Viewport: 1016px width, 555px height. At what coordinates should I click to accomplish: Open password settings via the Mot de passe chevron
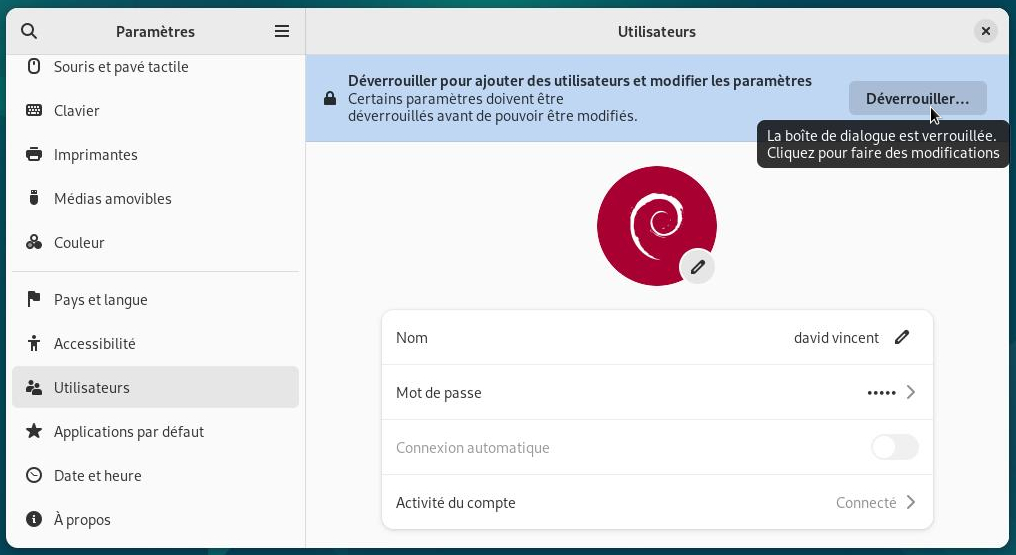pyautogui.click(x=911, y=392)
